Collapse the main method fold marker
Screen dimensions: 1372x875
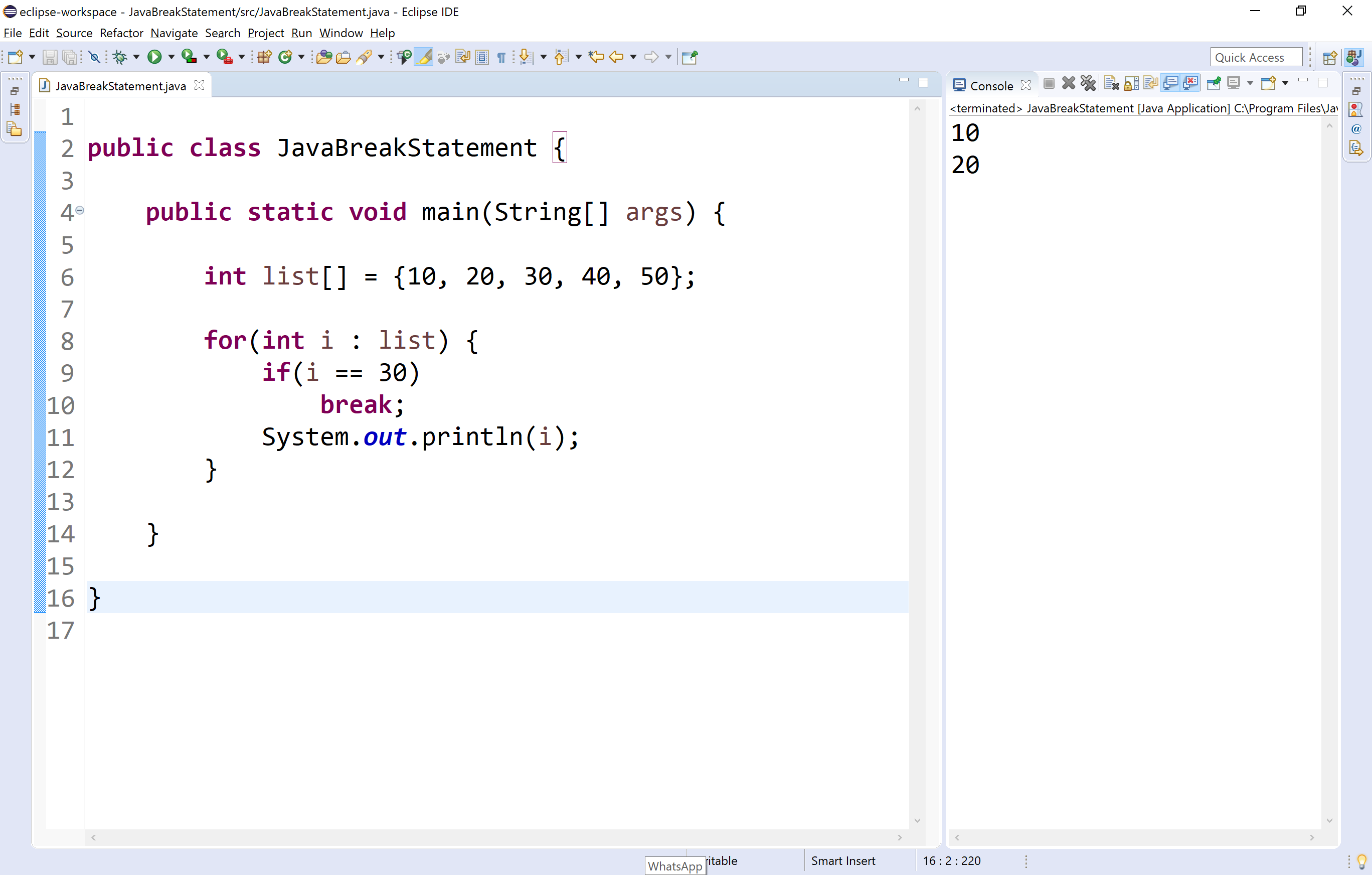(80, 210)
